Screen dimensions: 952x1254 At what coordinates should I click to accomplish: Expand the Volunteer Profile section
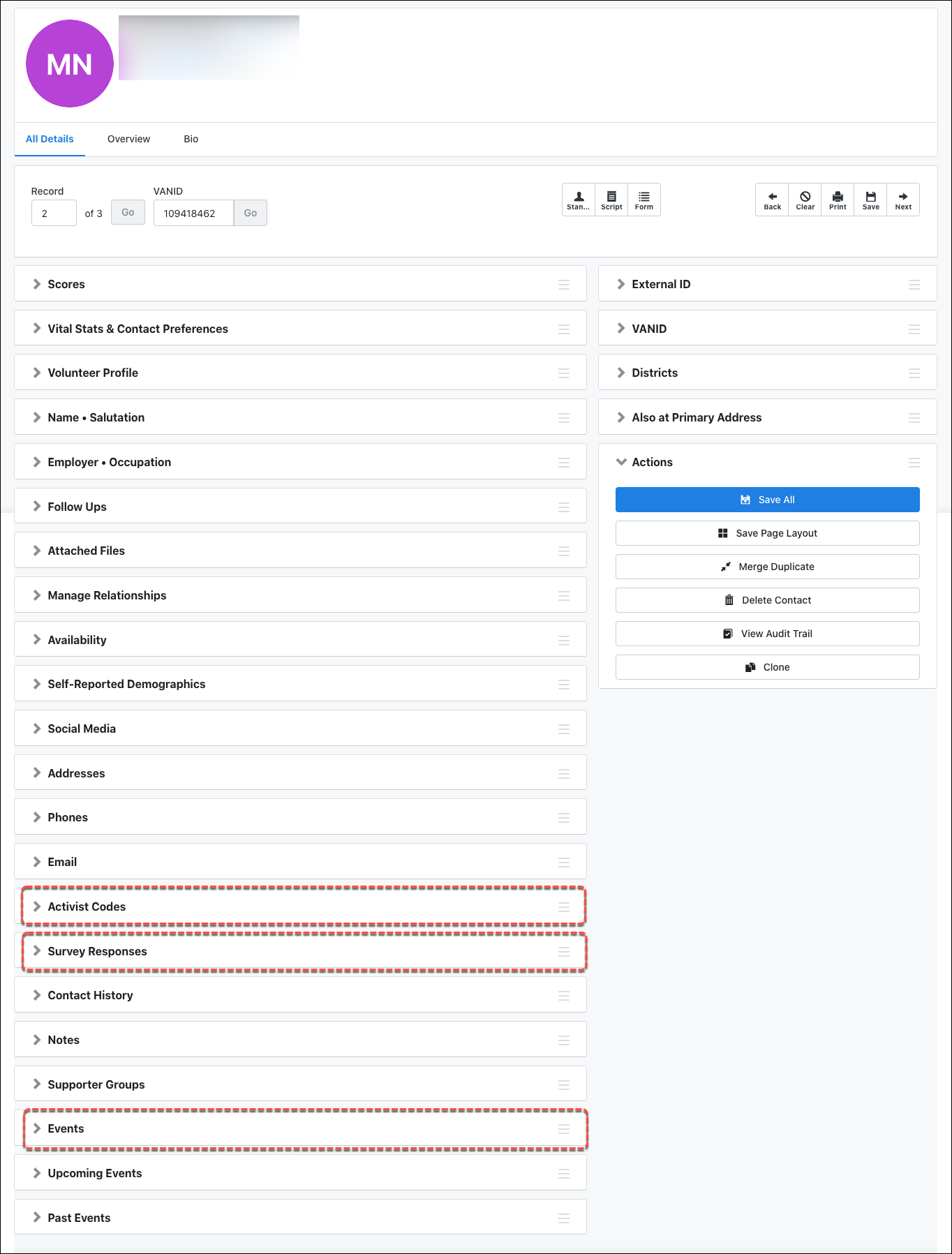[37, 373]
